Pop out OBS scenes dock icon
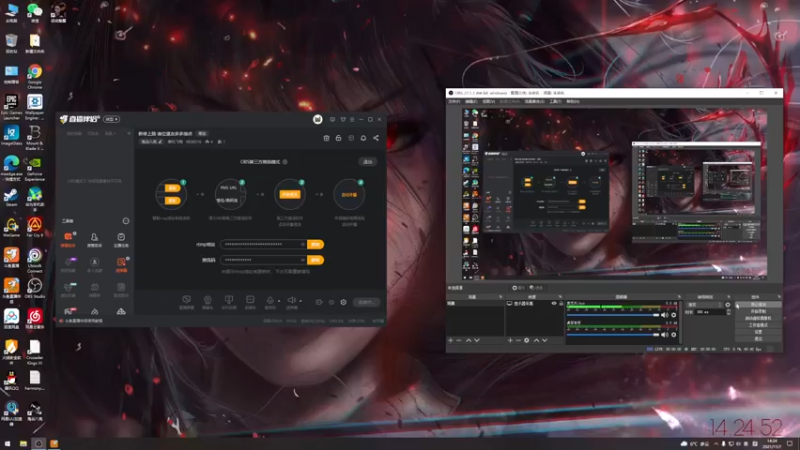Screen dimensions: 800x450 coord(501,297)
